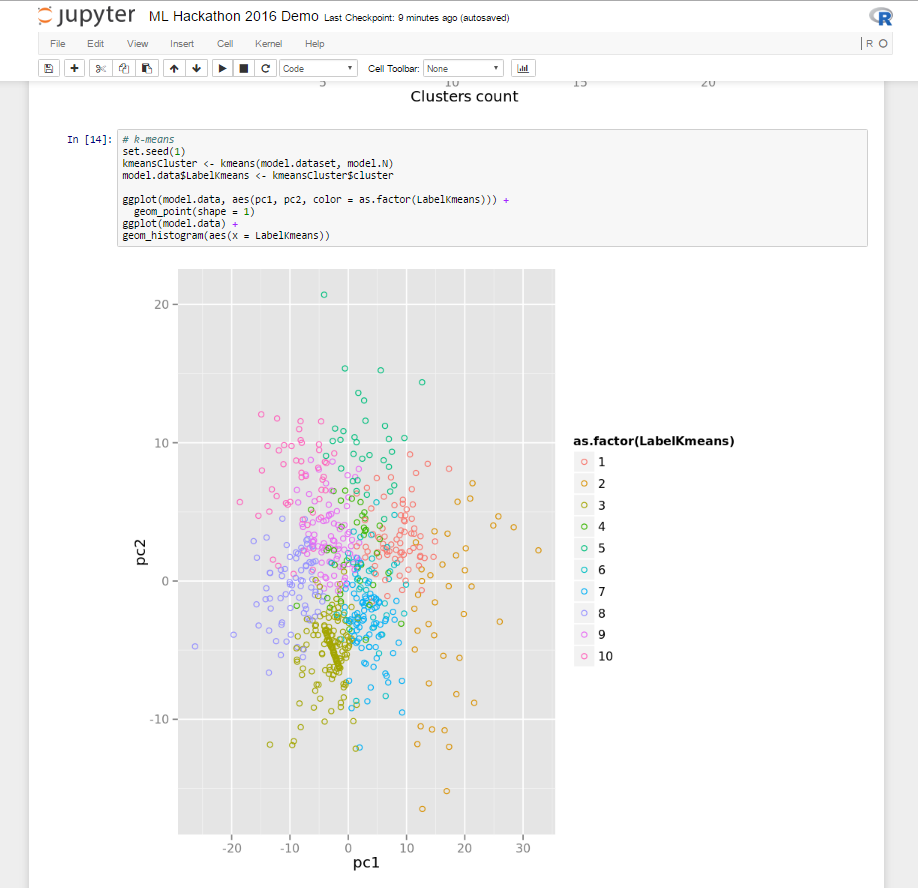The width and height of the screenshot is (918, 888).
Task: Click legend swatch for cluster 6
Action: [584, 570]
